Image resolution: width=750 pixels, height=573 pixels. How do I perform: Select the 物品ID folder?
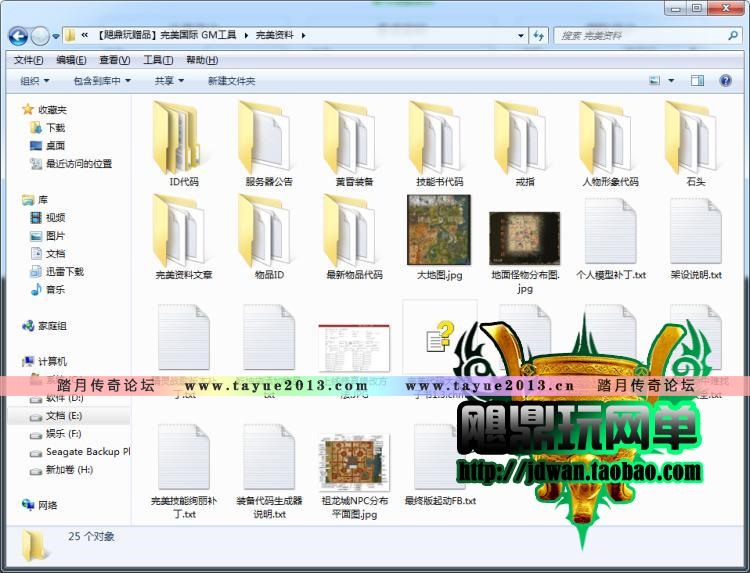269,237
